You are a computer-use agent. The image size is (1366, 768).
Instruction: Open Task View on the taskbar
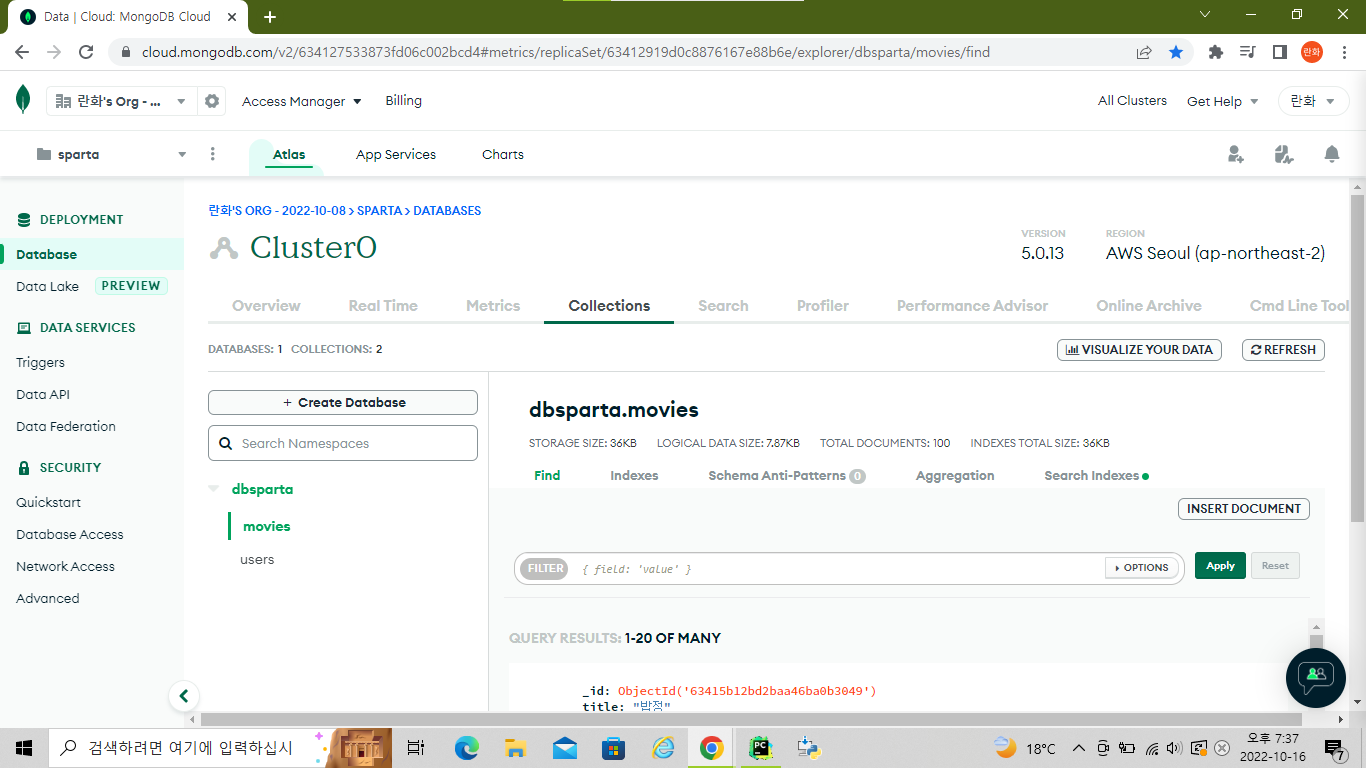pyautogui.click(x=417, y=747)
